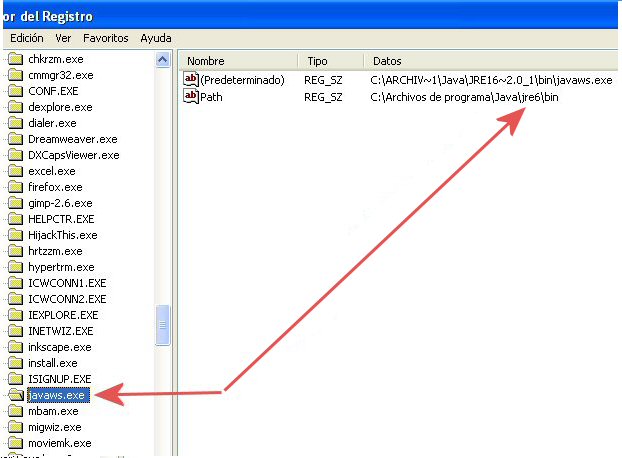
Task: Click the install.exe folder icon
Action: [15, 363]
